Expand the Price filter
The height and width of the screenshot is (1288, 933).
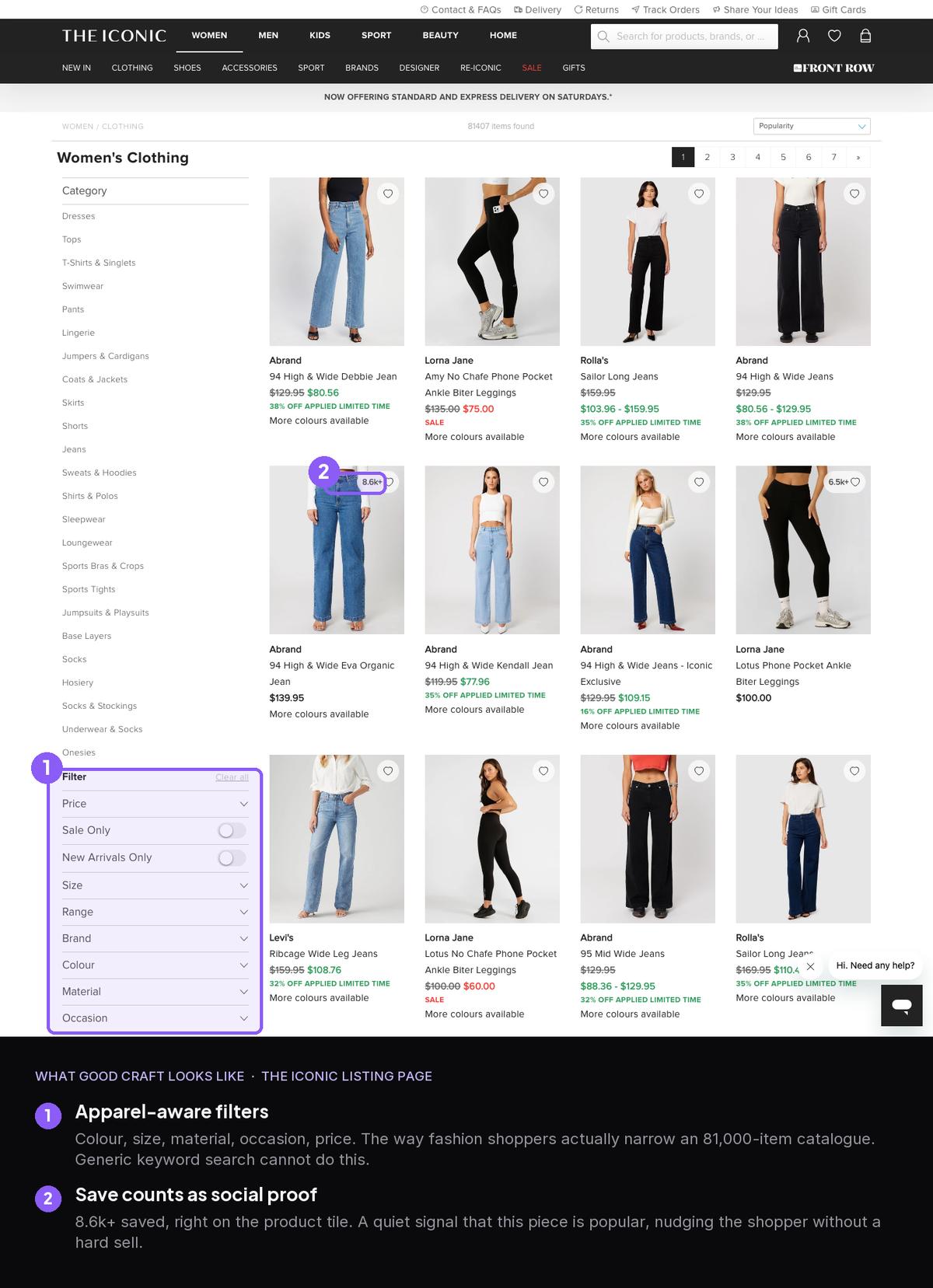tap(155, 804)
